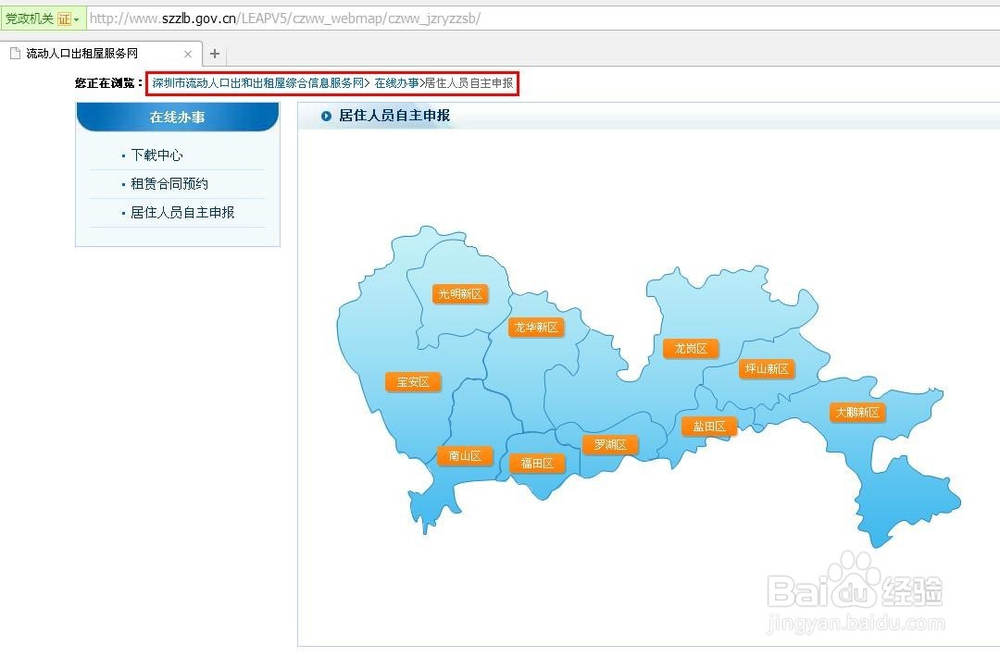Viewport: 1000px width, 657px height.
Task: Select 福田区 marker on the map
Action: (537, 463)
